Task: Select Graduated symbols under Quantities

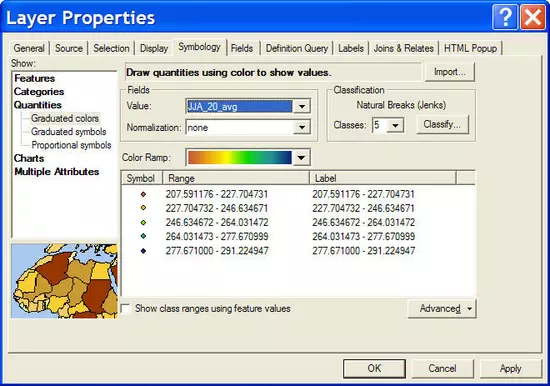Action: click(69, 132)
